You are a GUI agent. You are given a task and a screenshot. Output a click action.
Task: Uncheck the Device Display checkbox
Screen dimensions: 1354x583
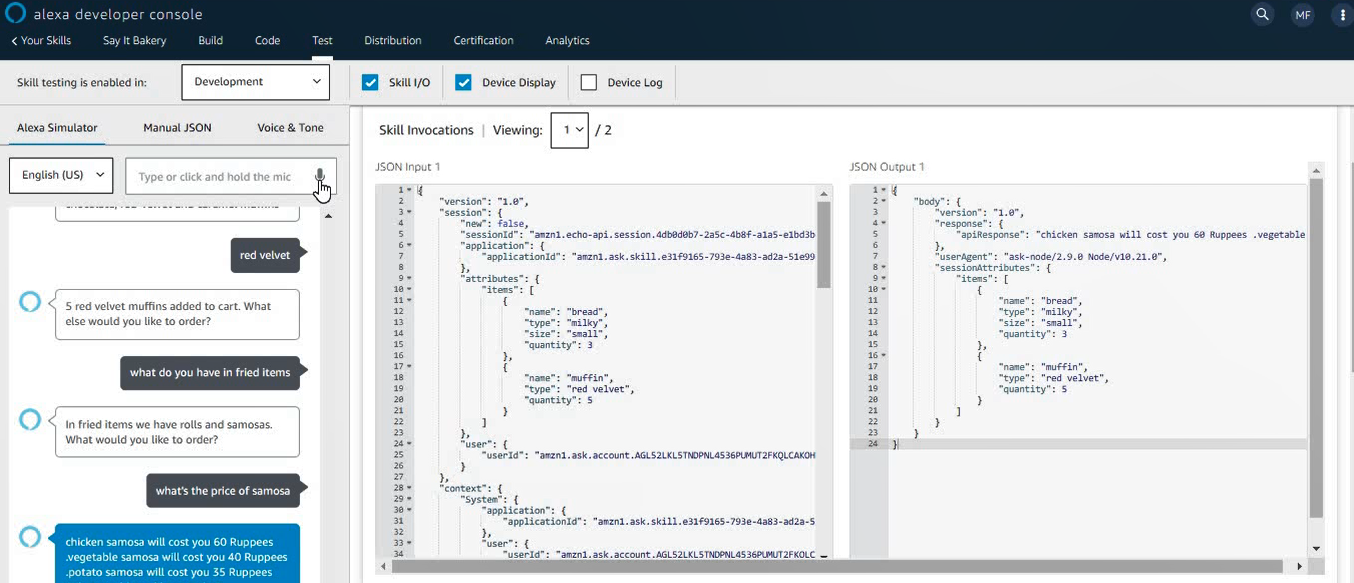click(463, 82)
